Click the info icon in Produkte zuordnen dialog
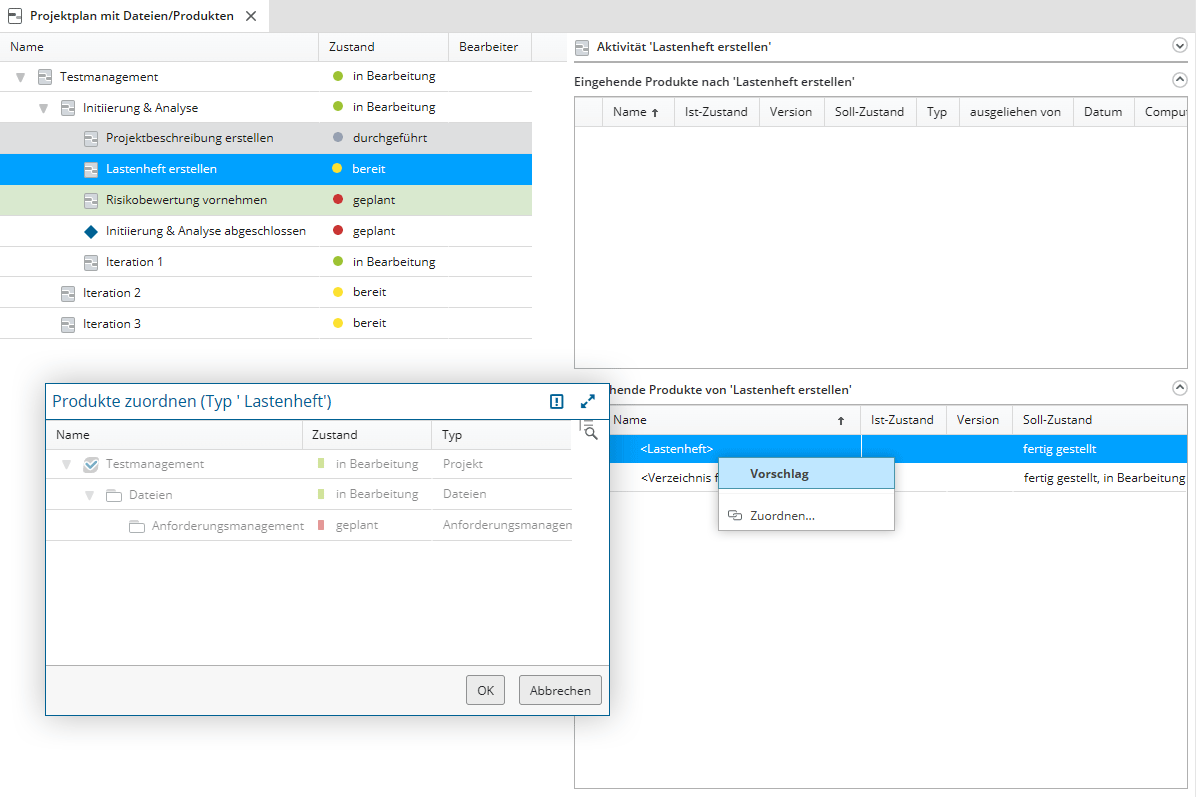Viewport: 1196px width, 797px height. coord(557,401)
